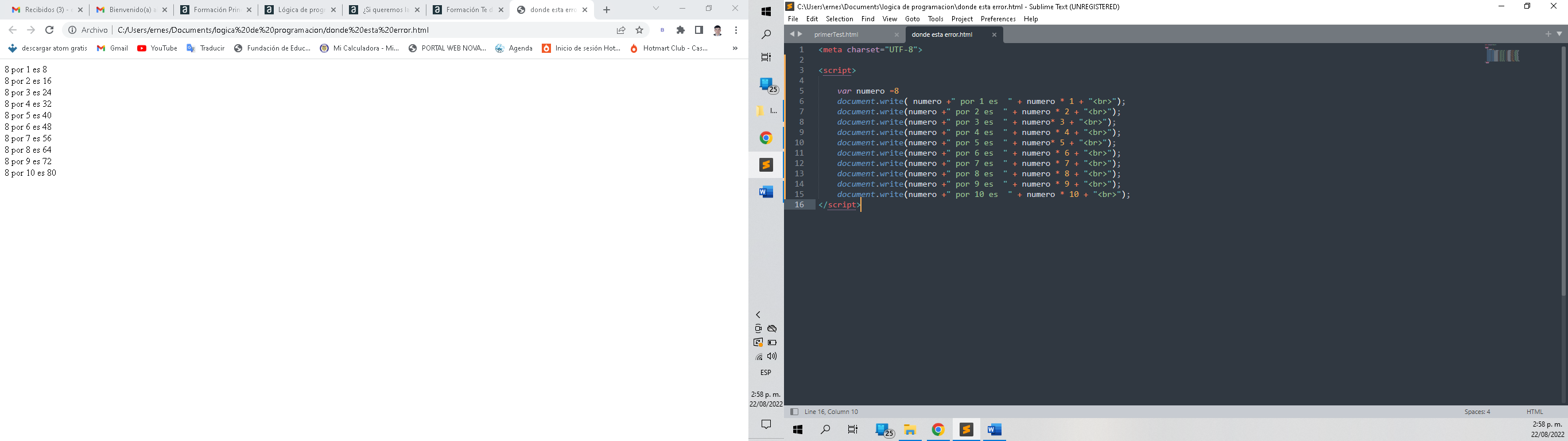1568x441 pixels.
Task: Open Sublime Text View menu
Action: point(889,19)
